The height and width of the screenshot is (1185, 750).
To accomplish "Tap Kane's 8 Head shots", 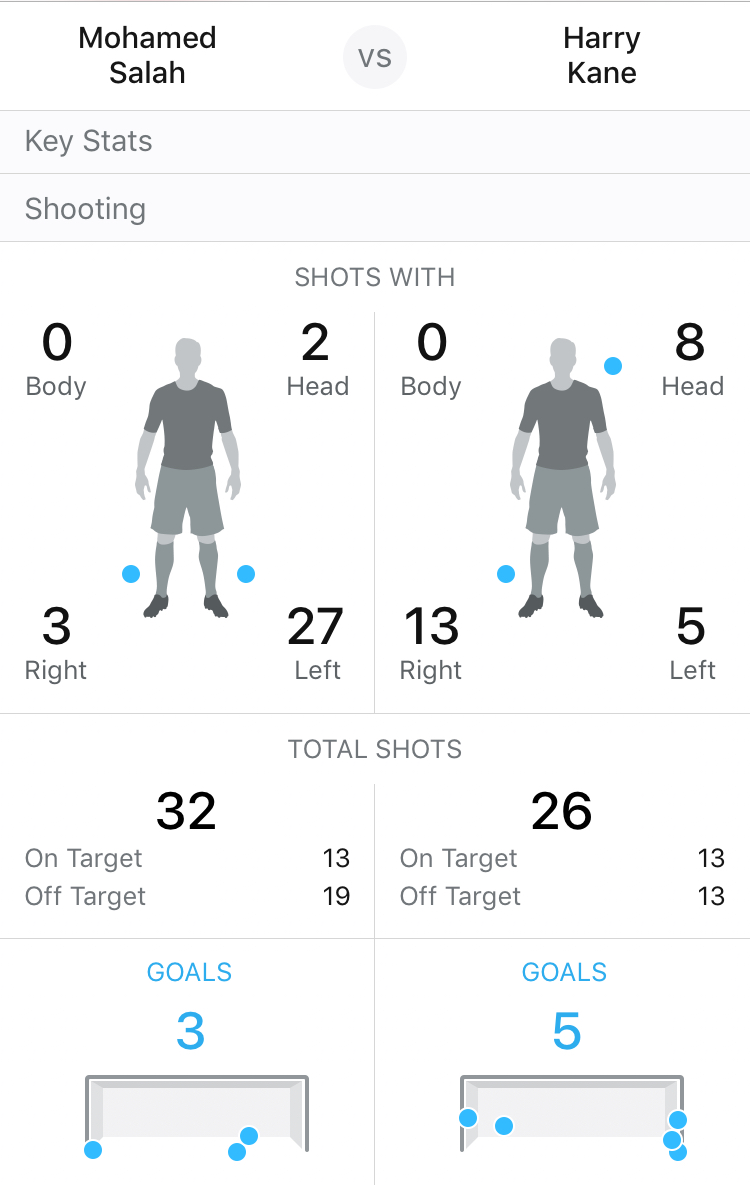I will pos(692,359).
